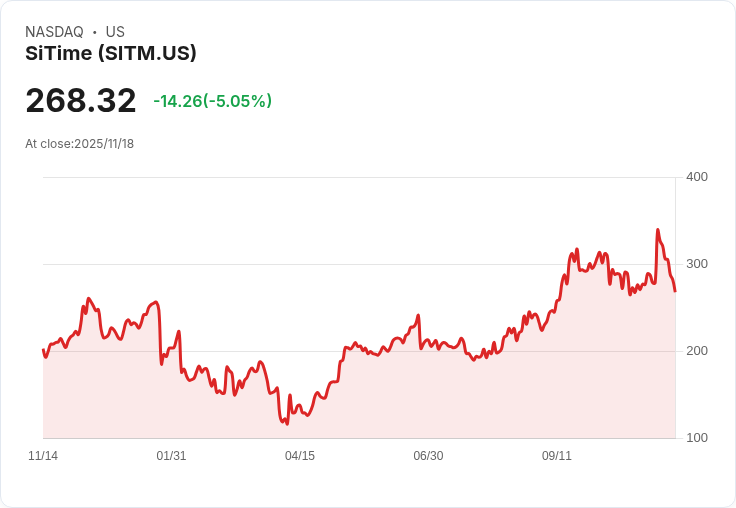Select the SiTime (SITM.US) title
The width and height of the screenshot is (736, 508).
point(111,53)
